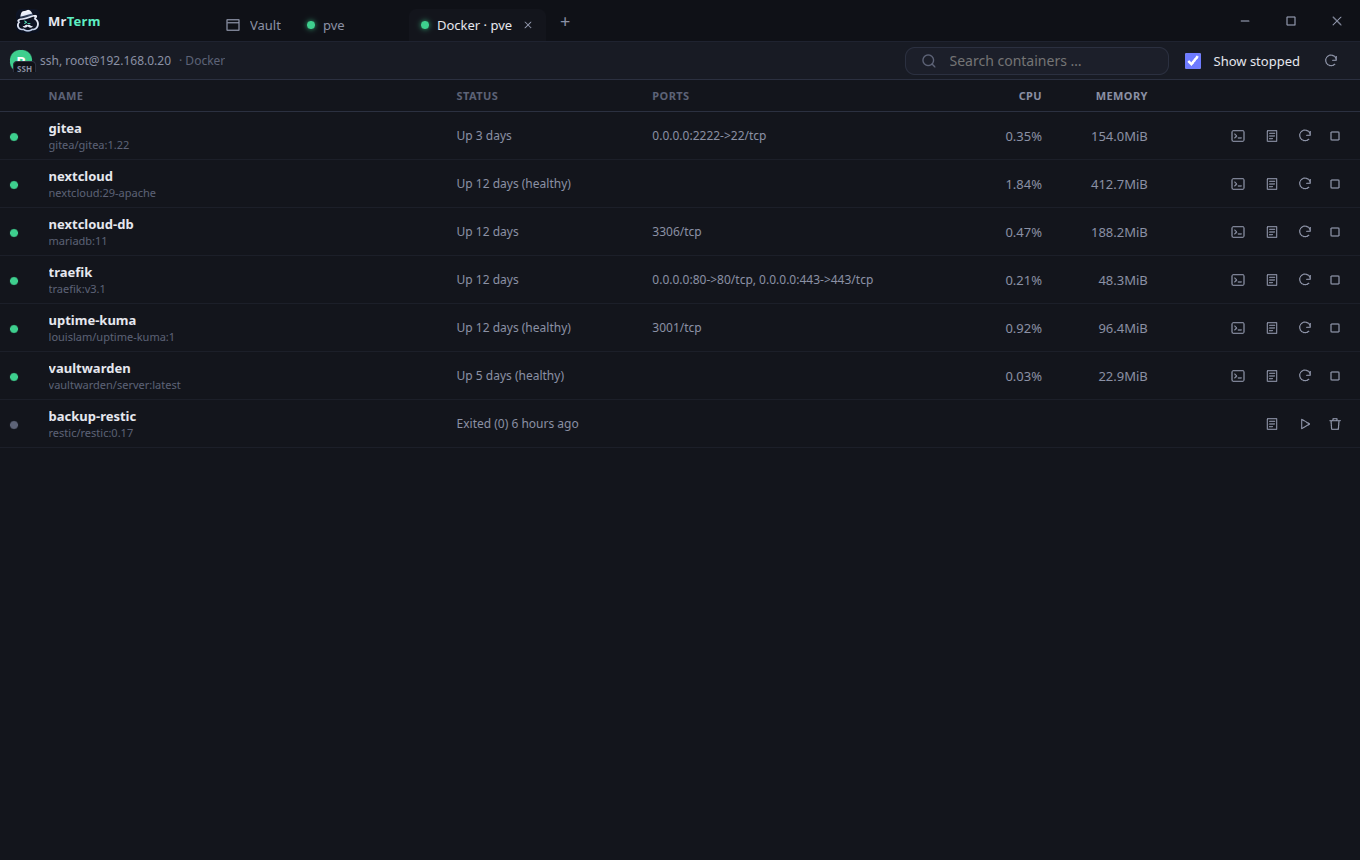The width and height of the screenshot is (1360, 860).
Task: Click the SSH connection avatar badge
Action: coord(21,61)
